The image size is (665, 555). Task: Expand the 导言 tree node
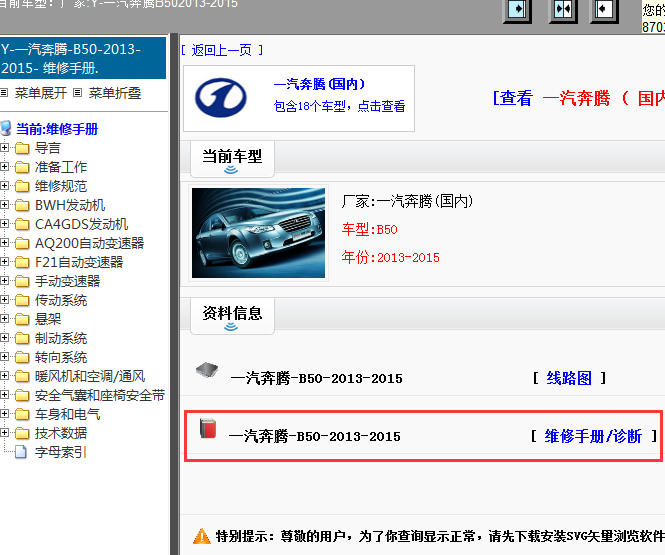click(x=4, y=148)
